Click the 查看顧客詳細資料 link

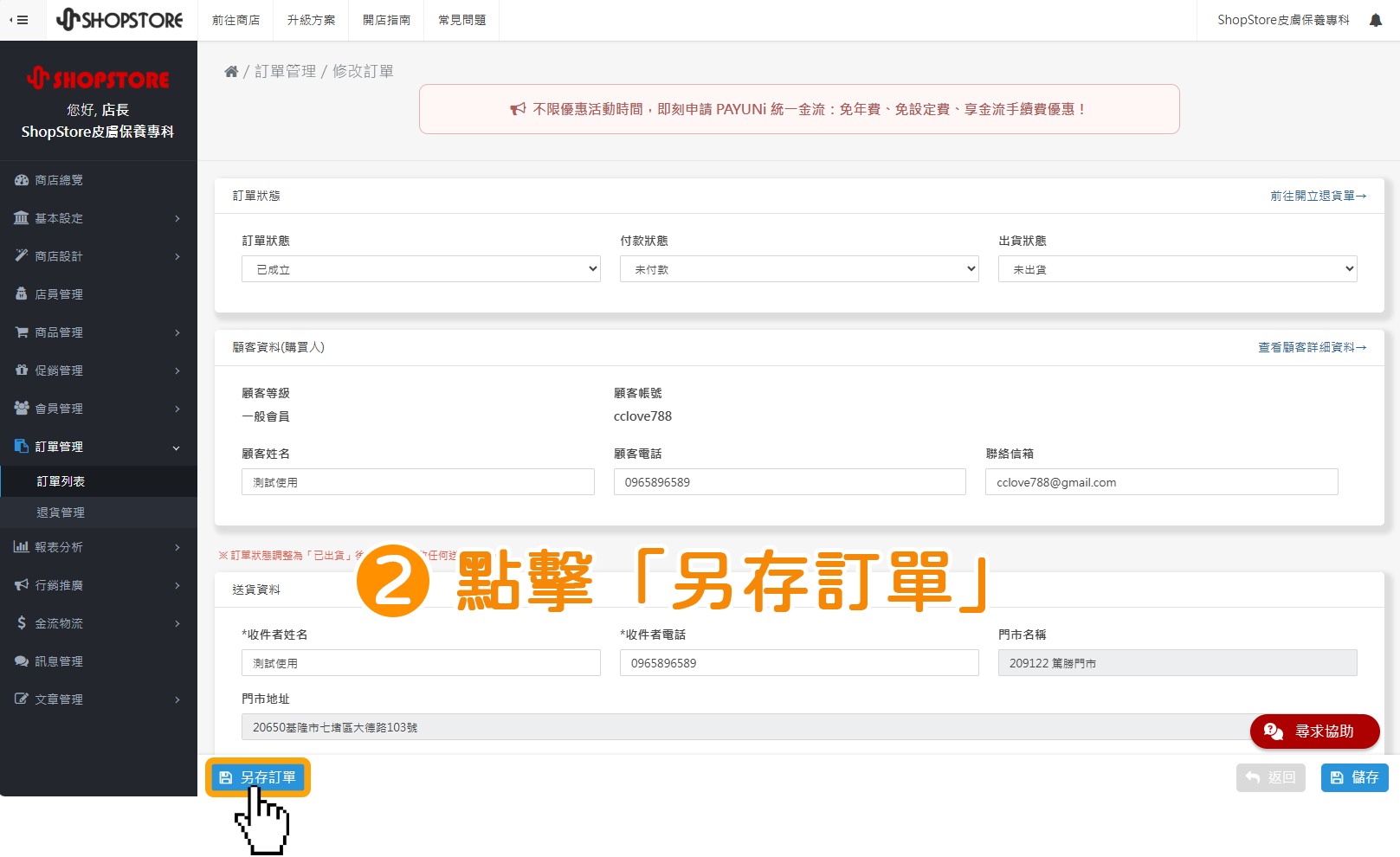(x=1312, y=346)
